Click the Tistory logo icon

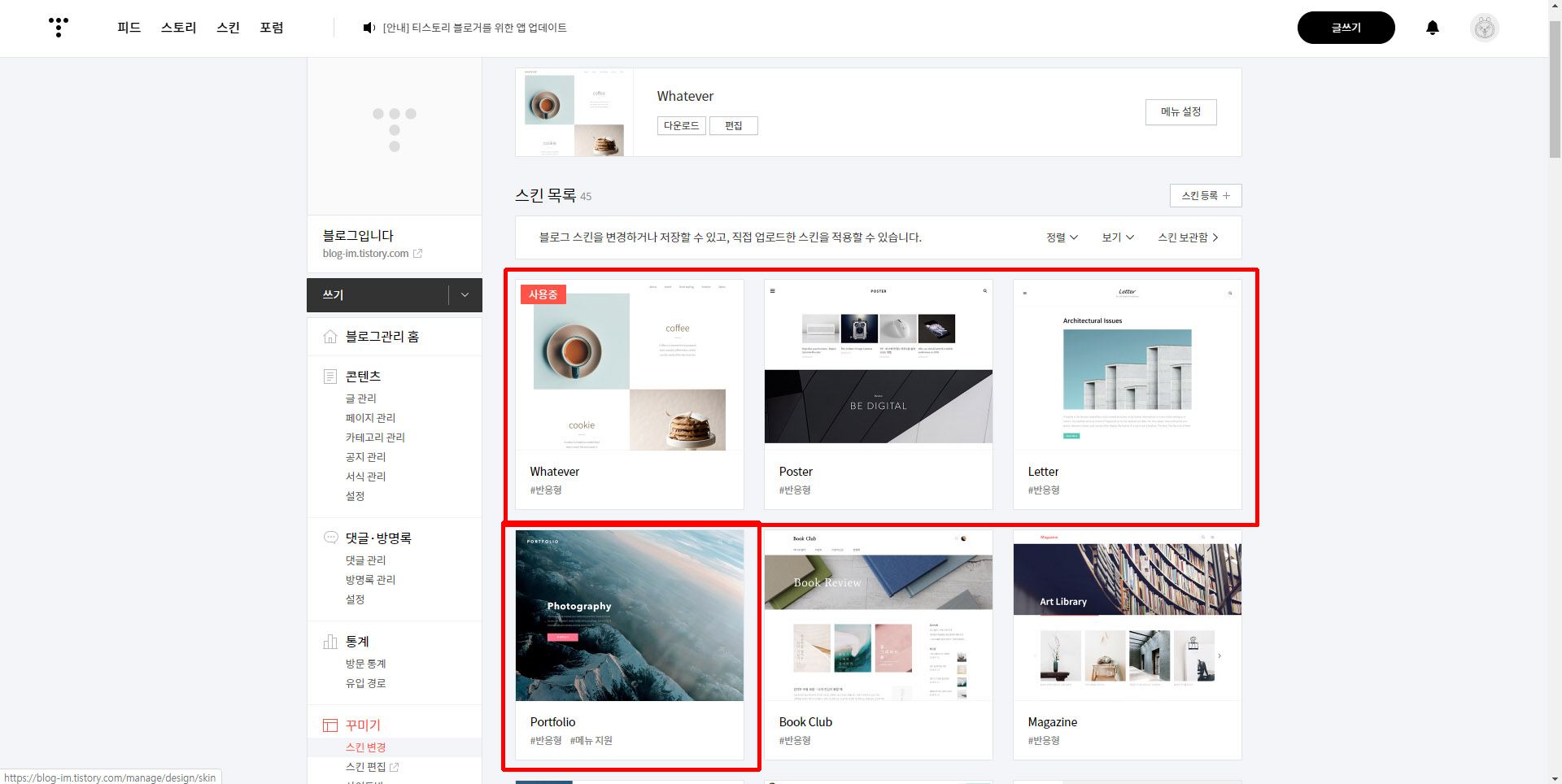[x=59, y=28]
